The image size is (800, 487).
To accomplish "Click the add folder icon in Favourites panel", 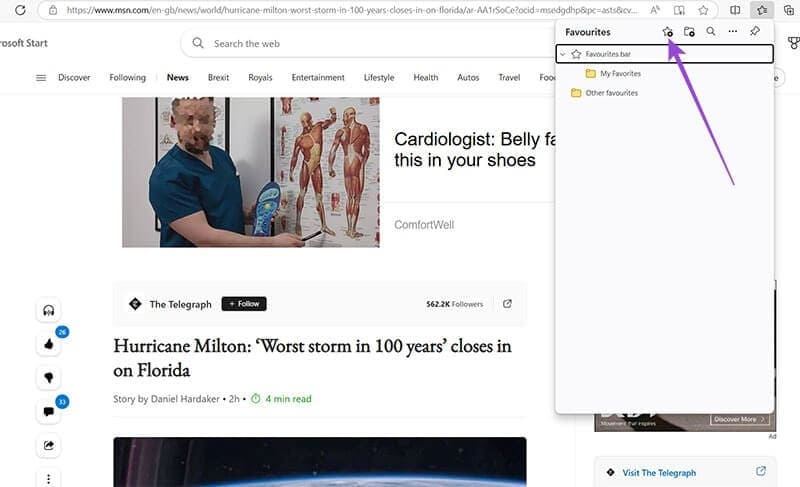I will [x=689, y=32].
